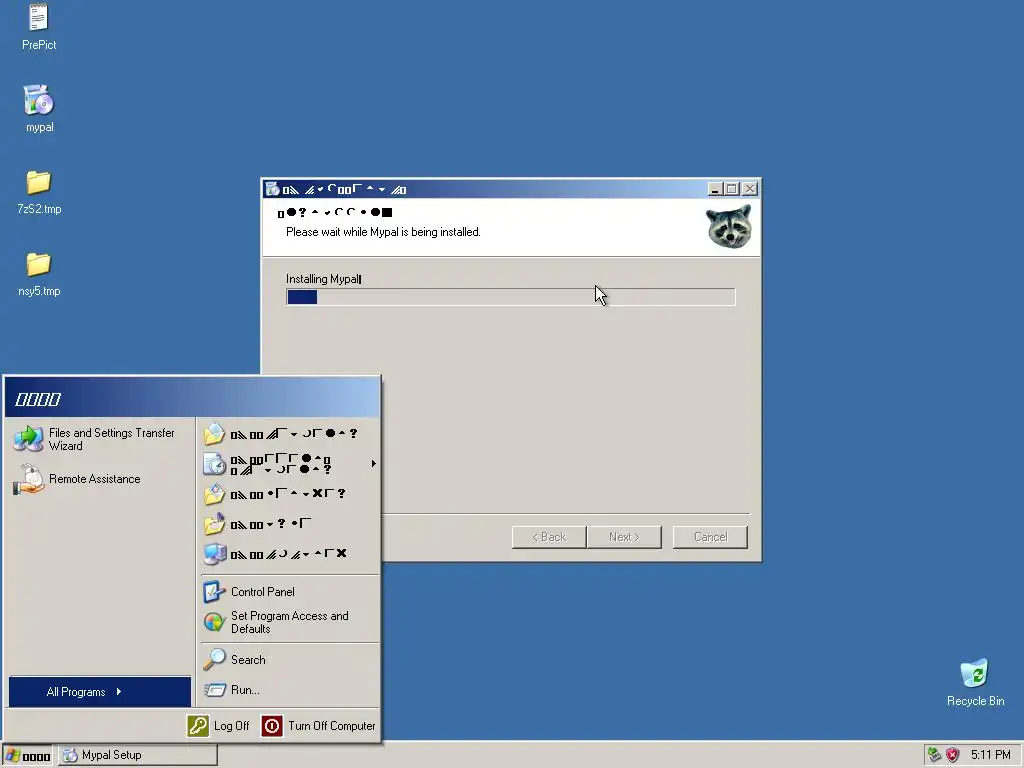Switch to Mypal Setup taskbar button
This screenshot has height=768, width=1024.
(138, 755)
